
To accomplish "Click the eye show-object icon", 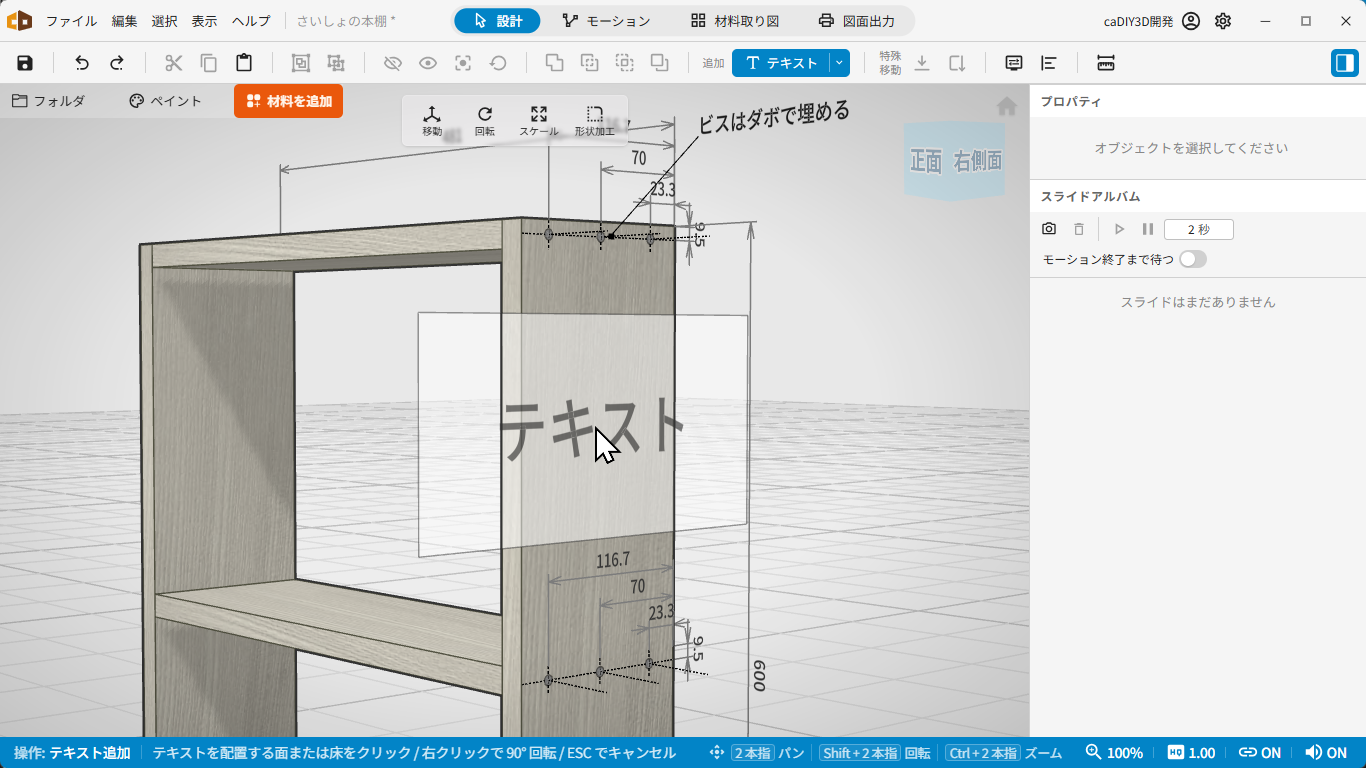I will coord(428,63).
